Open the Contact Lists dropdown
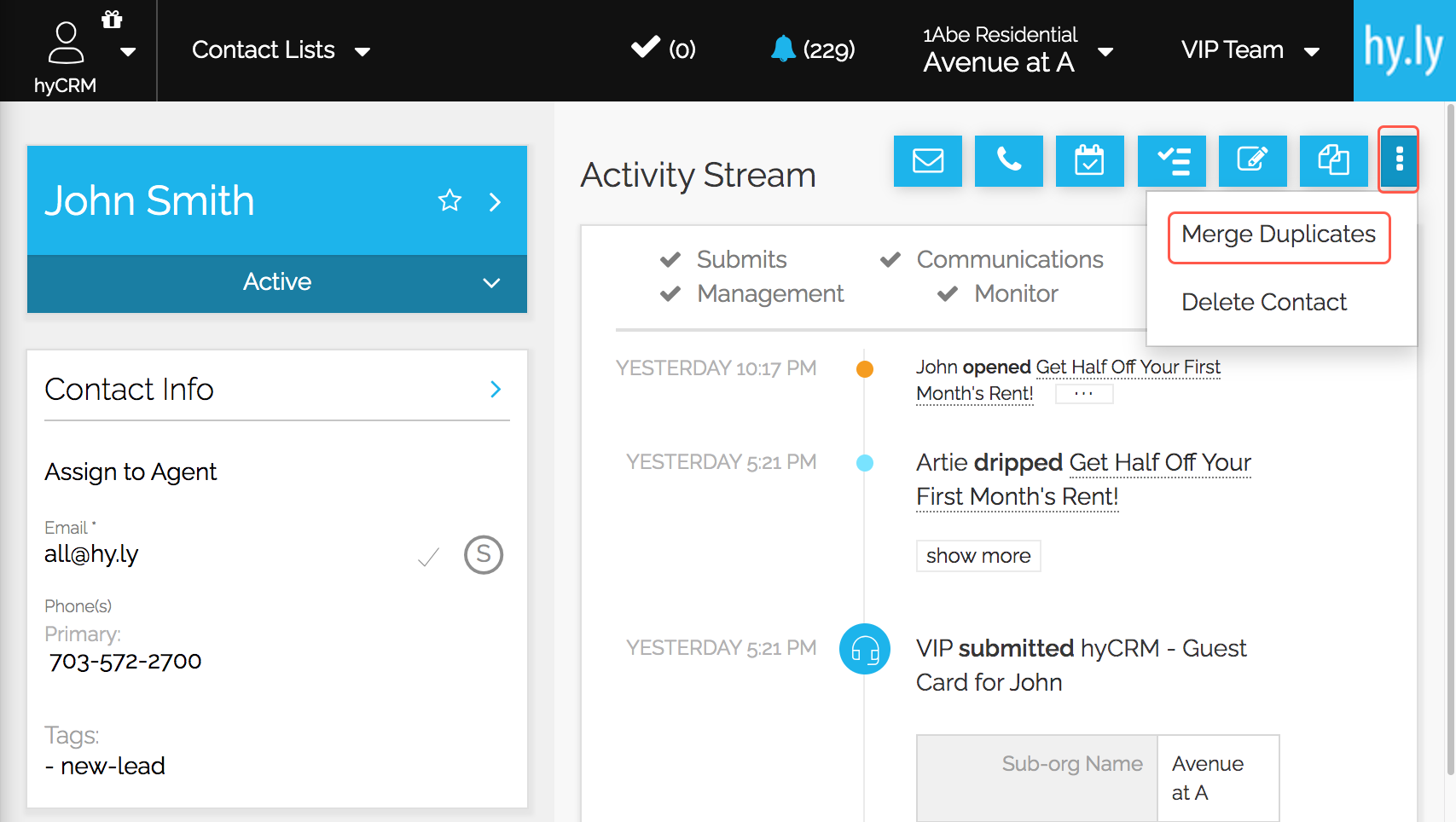The image size is (1456, 822). pos(281,50)
